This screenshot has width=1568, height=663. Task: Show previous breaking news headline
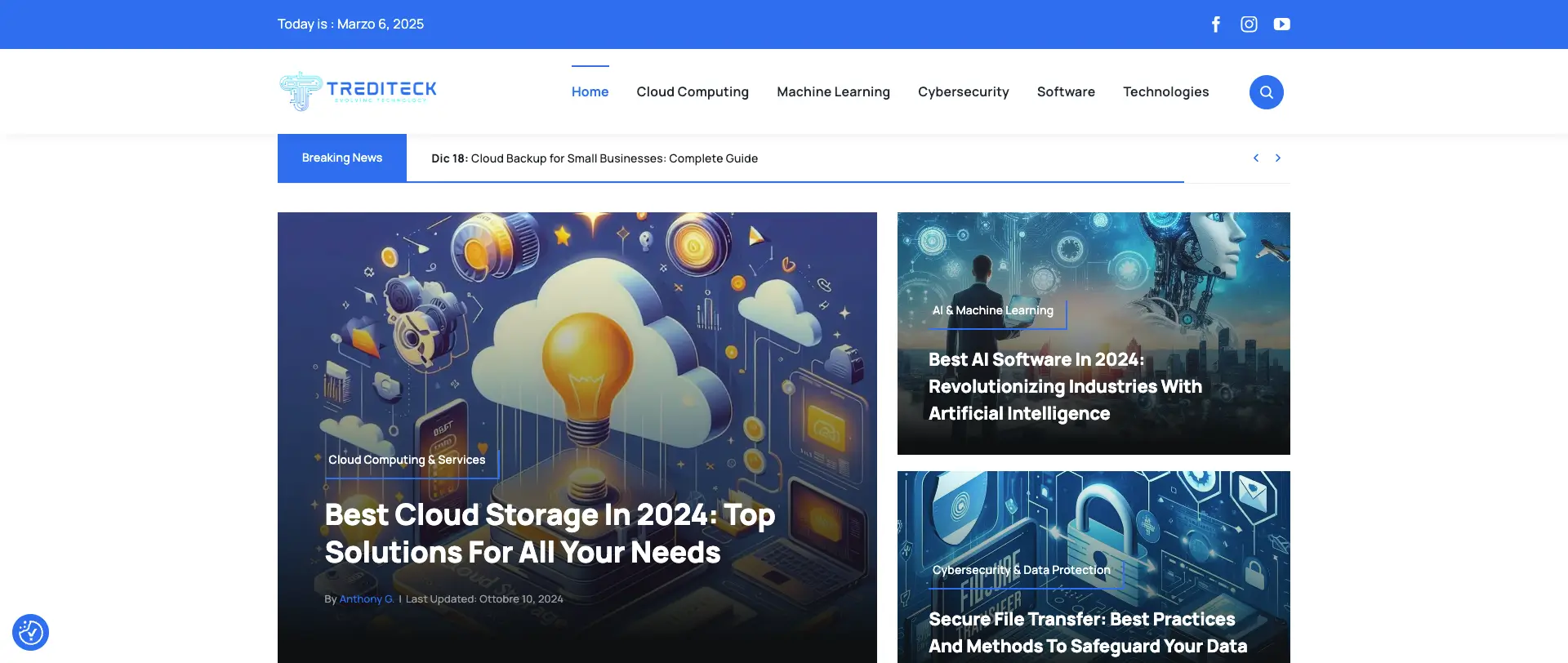[1256, 158]
